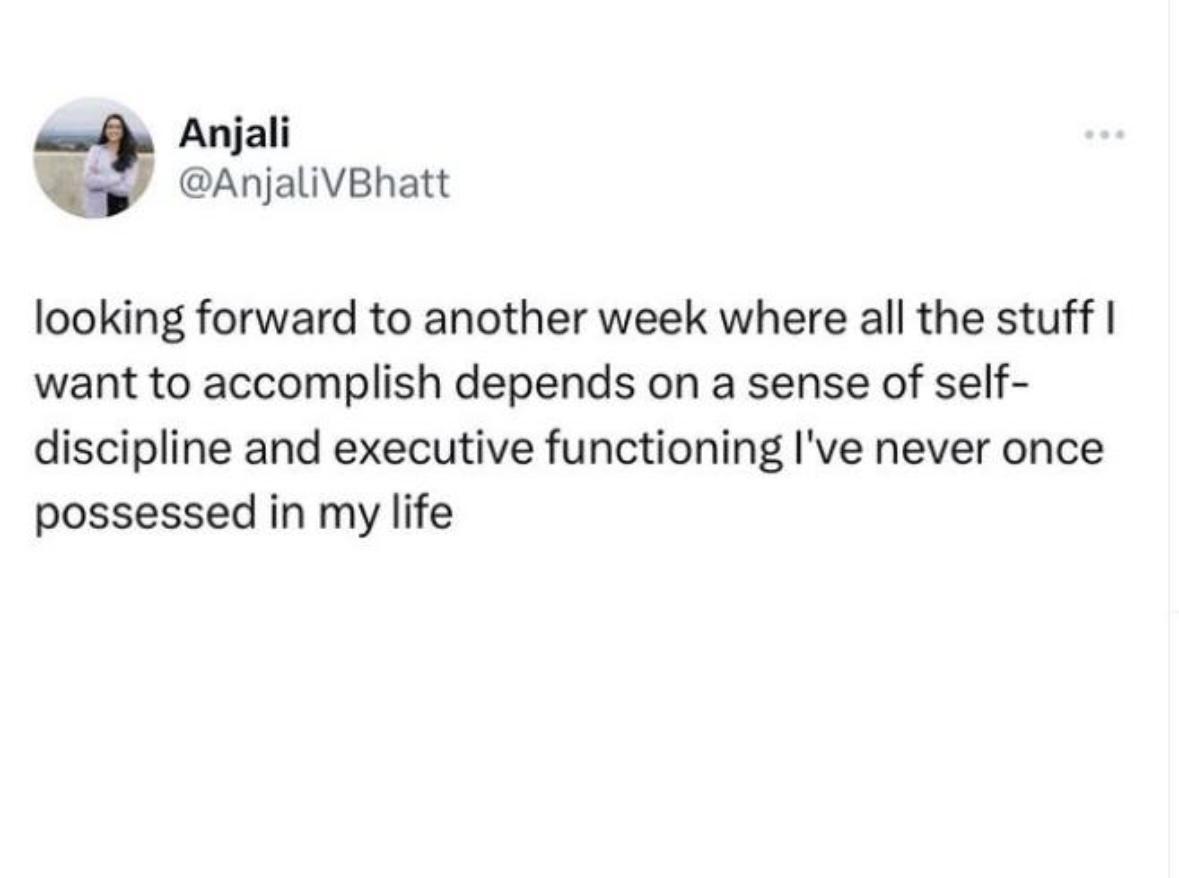
Task: Click the word 'functioning' in the tweet
Action: pyautogui.click(x=663, y=449)
